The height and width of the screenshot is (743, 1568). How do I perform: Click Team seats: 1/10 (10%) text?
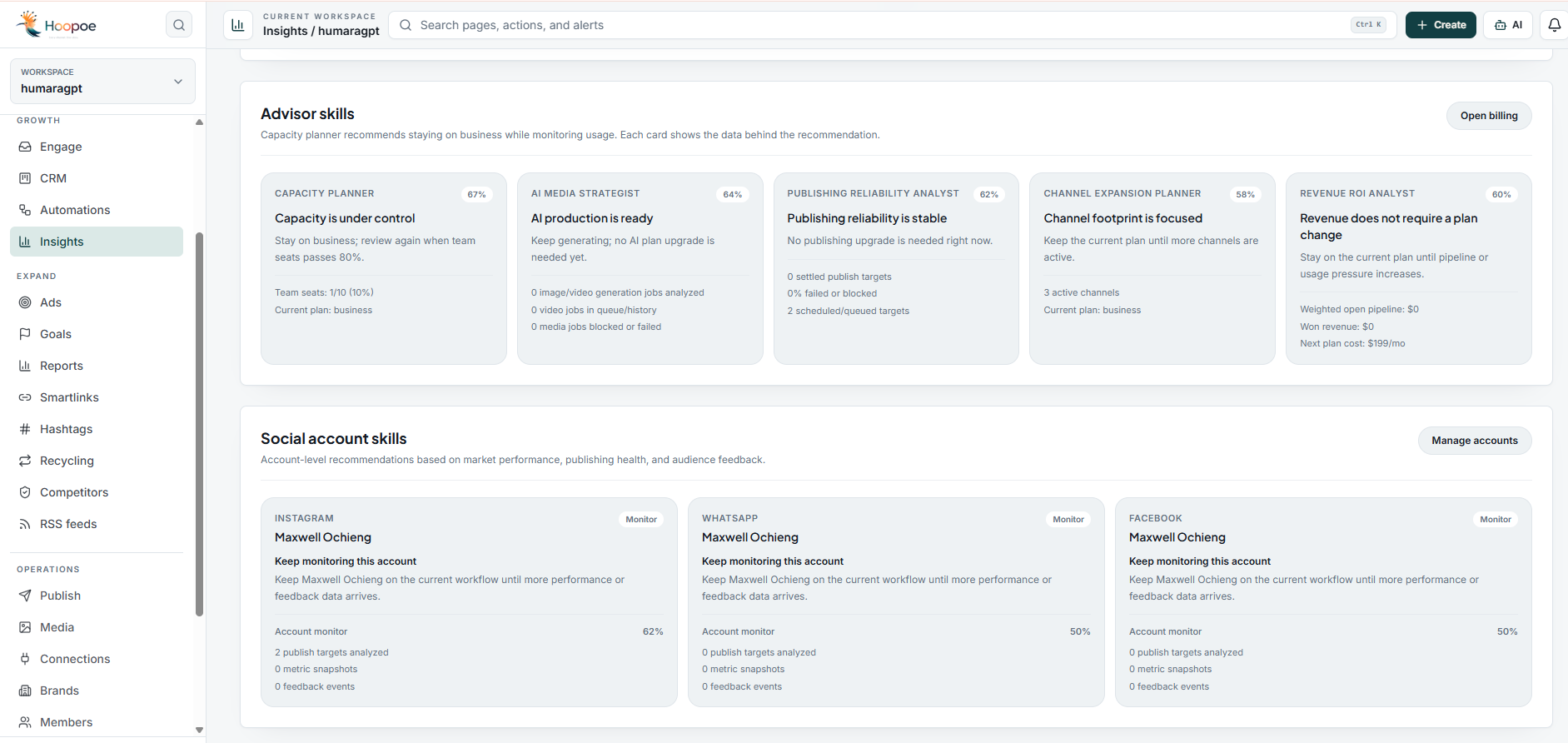[x=324, y=292]
